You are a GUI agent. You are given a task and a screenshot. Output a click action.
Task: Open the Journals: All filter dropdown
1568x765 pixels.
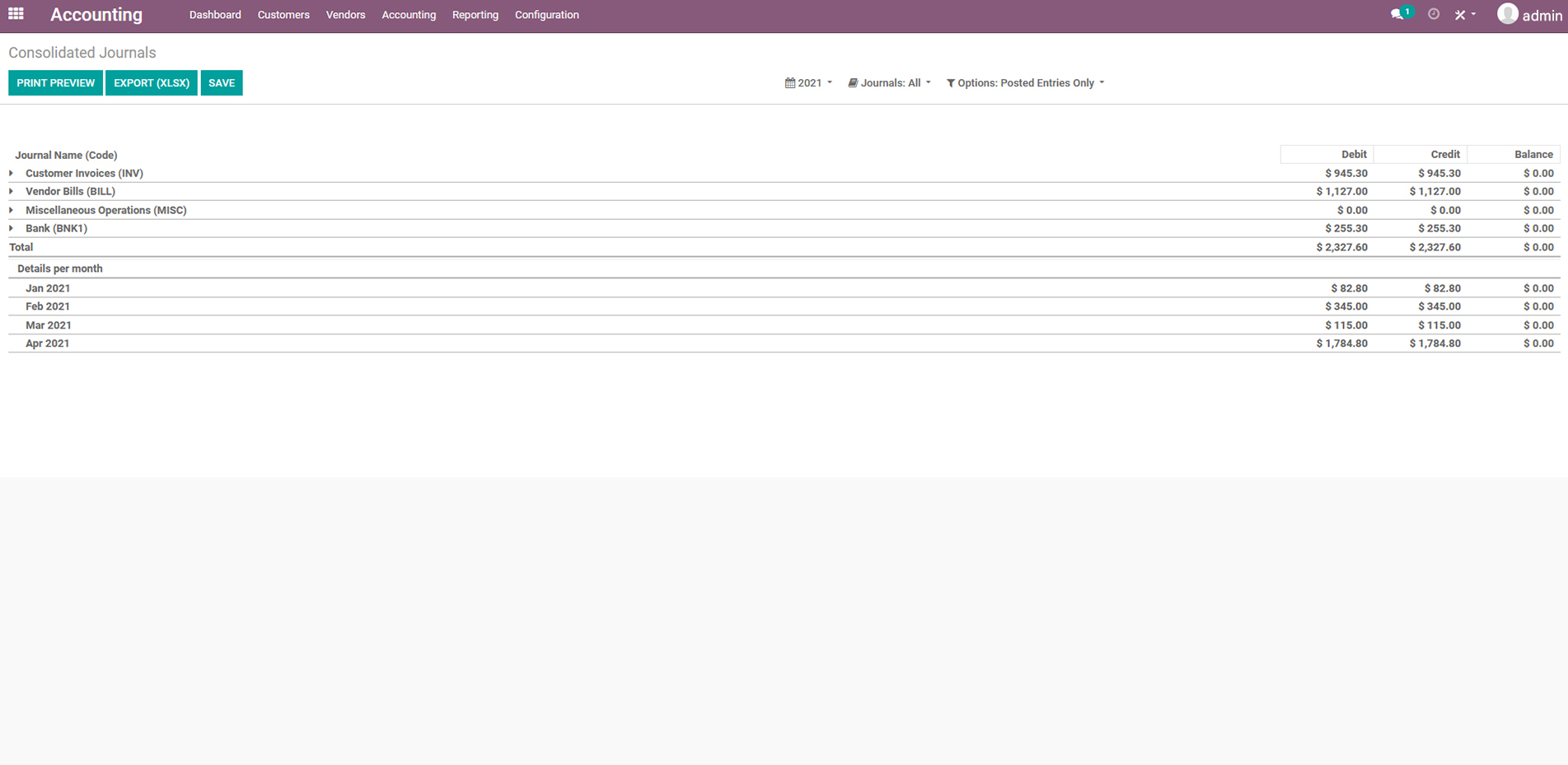coord(889,83)
